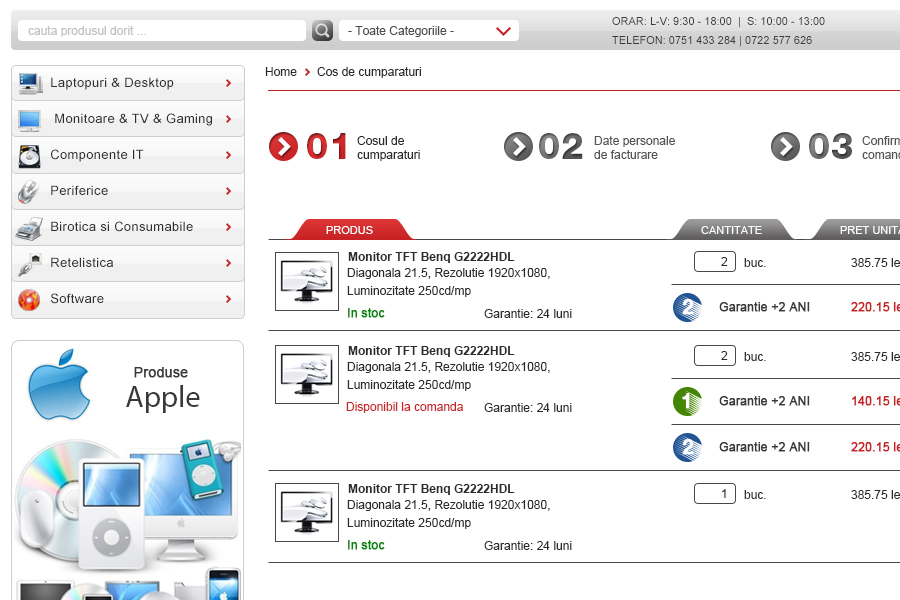Screen dimensions: 900x600
Task: Click the third monitor product thumbnail
Action: click(307, 513)
